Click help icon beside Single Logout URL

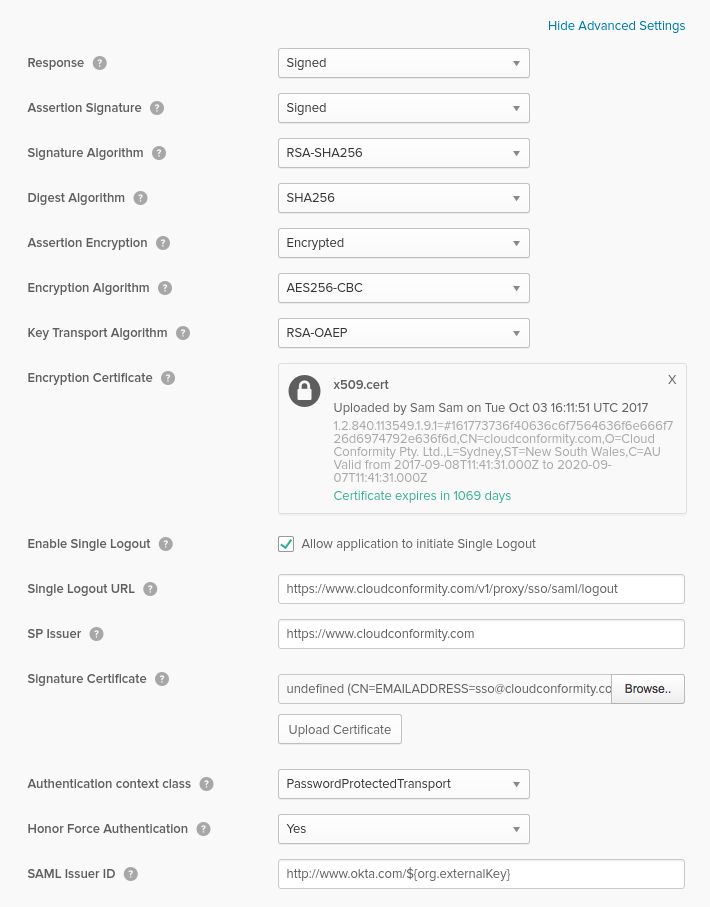coord(150,589)
